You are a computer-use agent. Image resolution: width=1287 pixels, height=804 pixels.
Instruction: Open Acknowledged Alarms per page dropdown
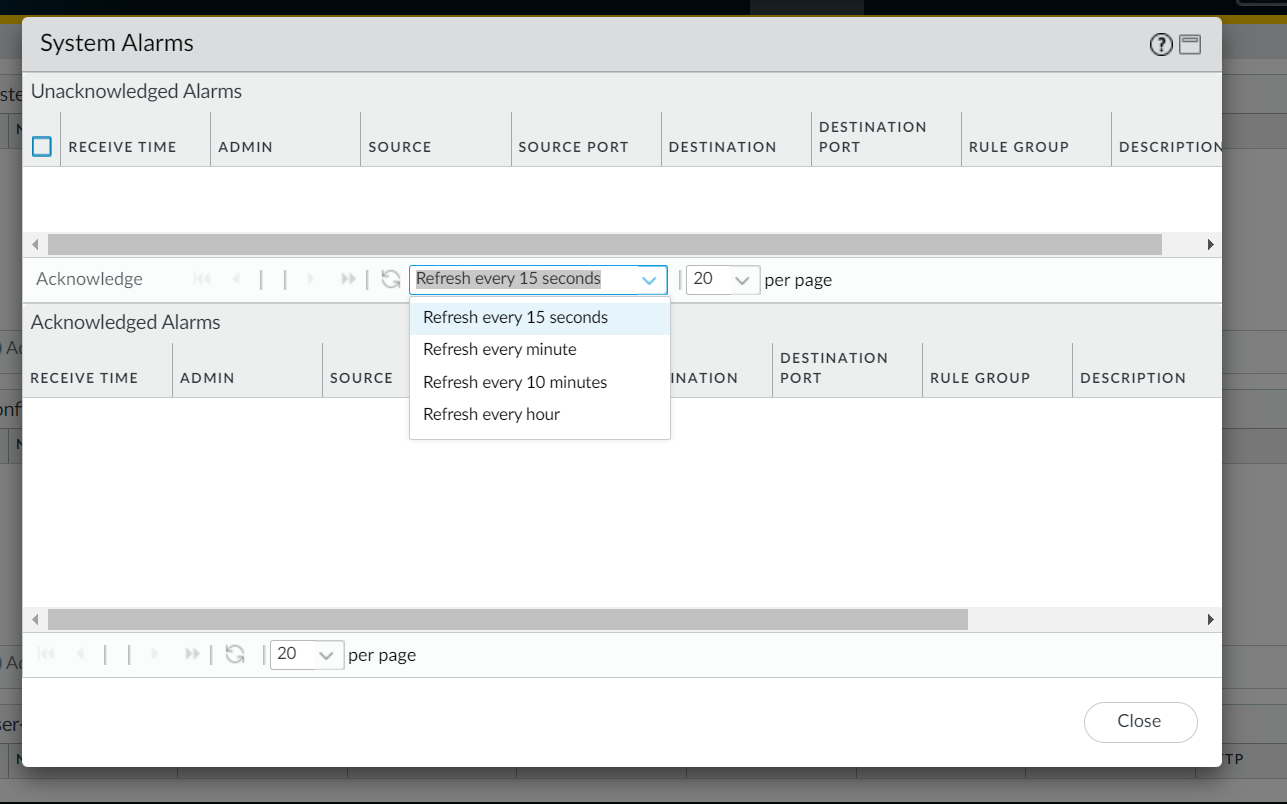[x=325, y=655]
